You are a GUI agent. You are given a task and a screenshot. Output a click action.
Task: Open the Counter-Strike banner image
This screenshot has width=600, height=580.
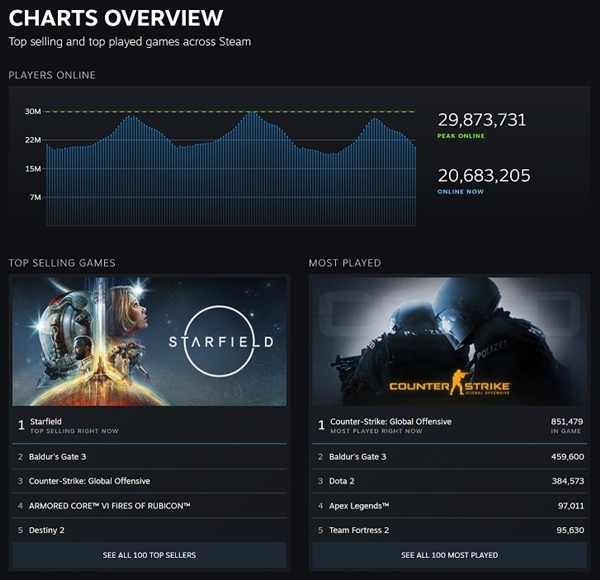[x=449, y=341]
